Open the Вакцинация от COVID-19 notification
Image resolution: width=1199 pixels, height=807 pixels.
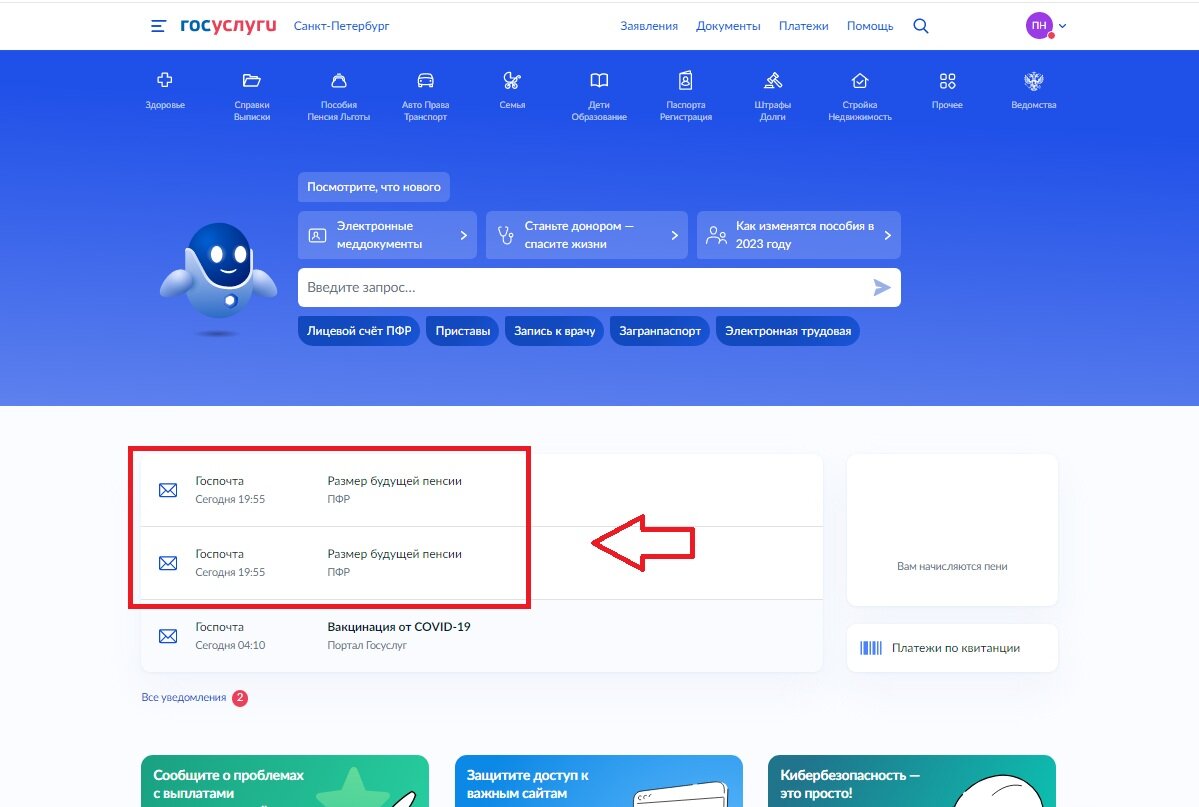(x=397, y=626)
